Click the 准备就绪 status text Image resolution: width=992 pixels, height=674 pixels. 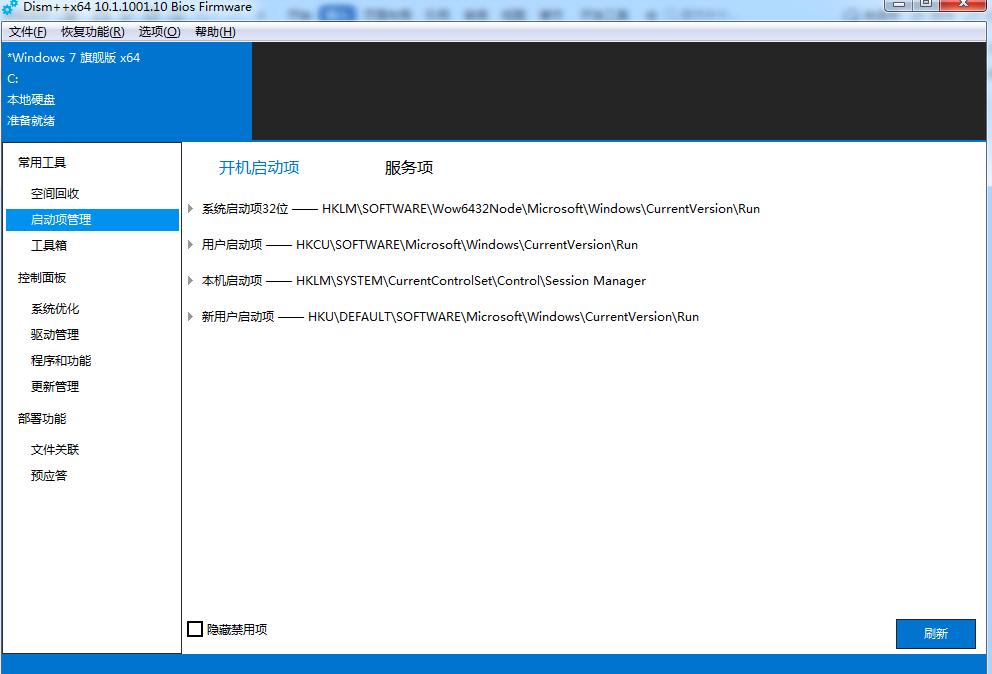click(x=31, y=121)
